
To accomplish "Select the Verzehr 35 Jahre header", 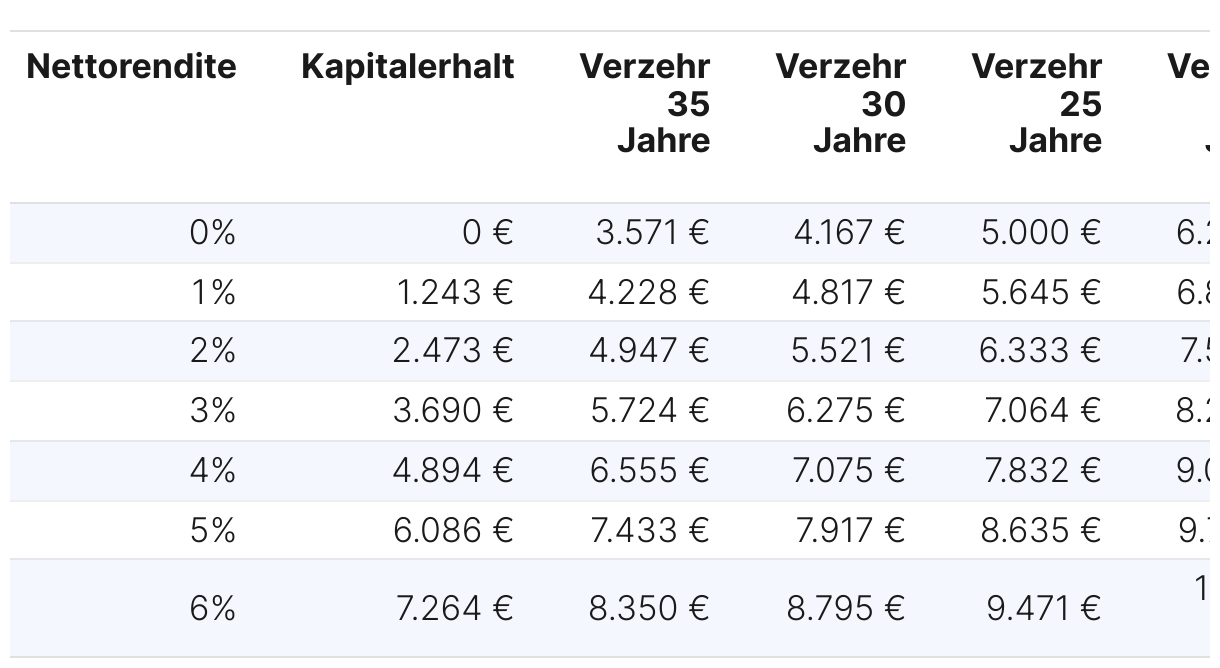I will (x=645, y=103).
